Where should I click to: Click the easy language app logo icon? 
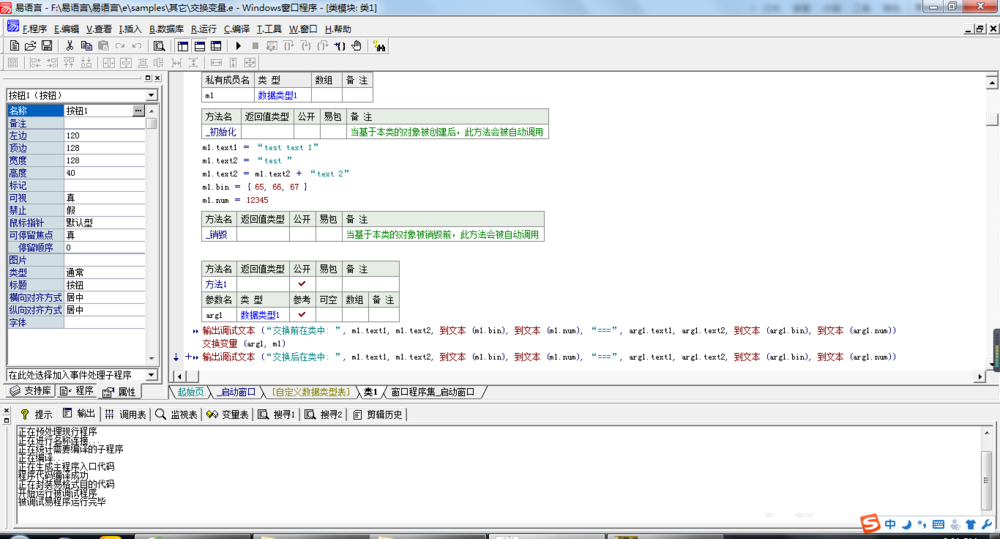pyautogui.click(x=13, y=27)
